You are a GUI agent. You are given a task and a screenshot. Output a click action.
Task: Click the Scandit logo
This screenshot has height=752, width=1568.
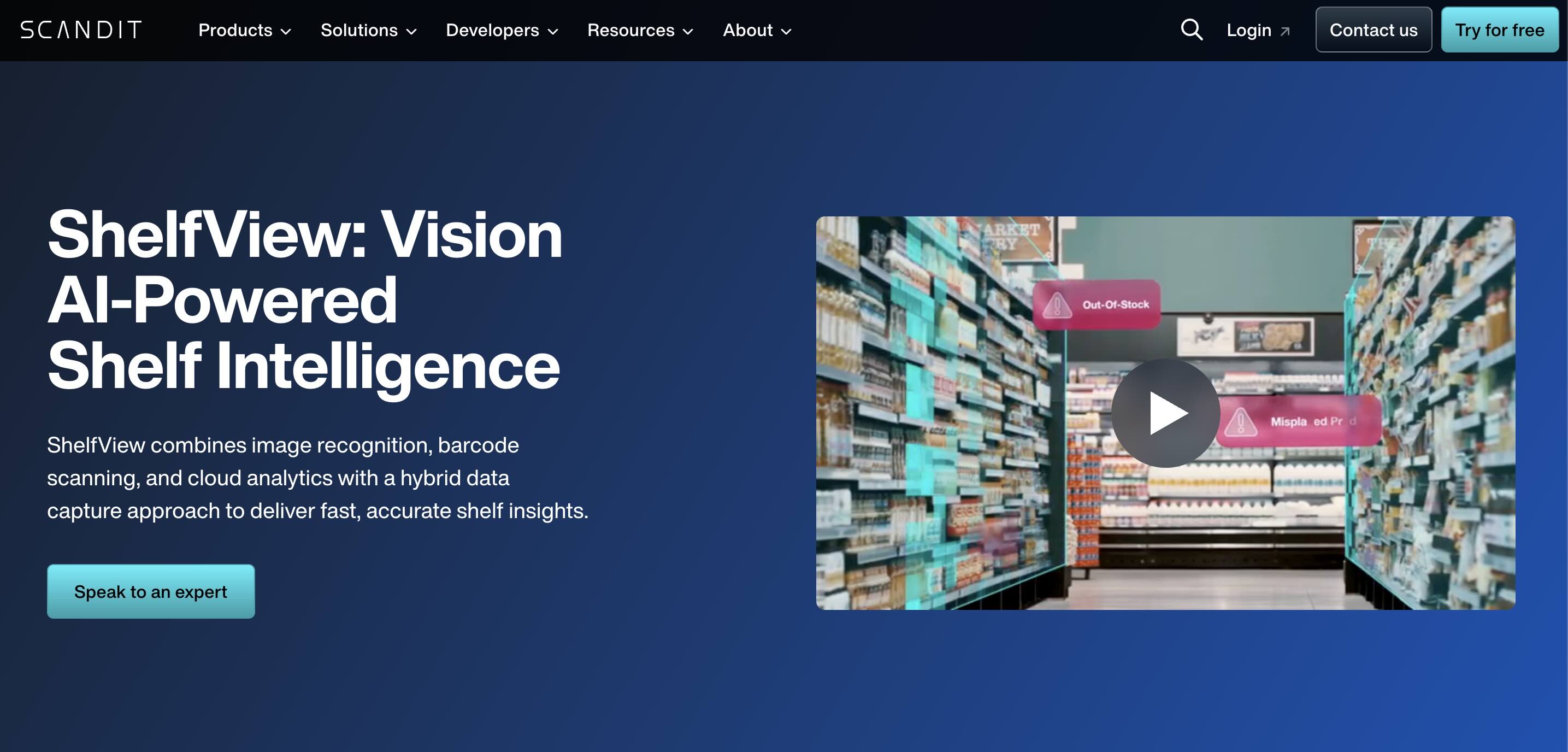tap(81, 30)
